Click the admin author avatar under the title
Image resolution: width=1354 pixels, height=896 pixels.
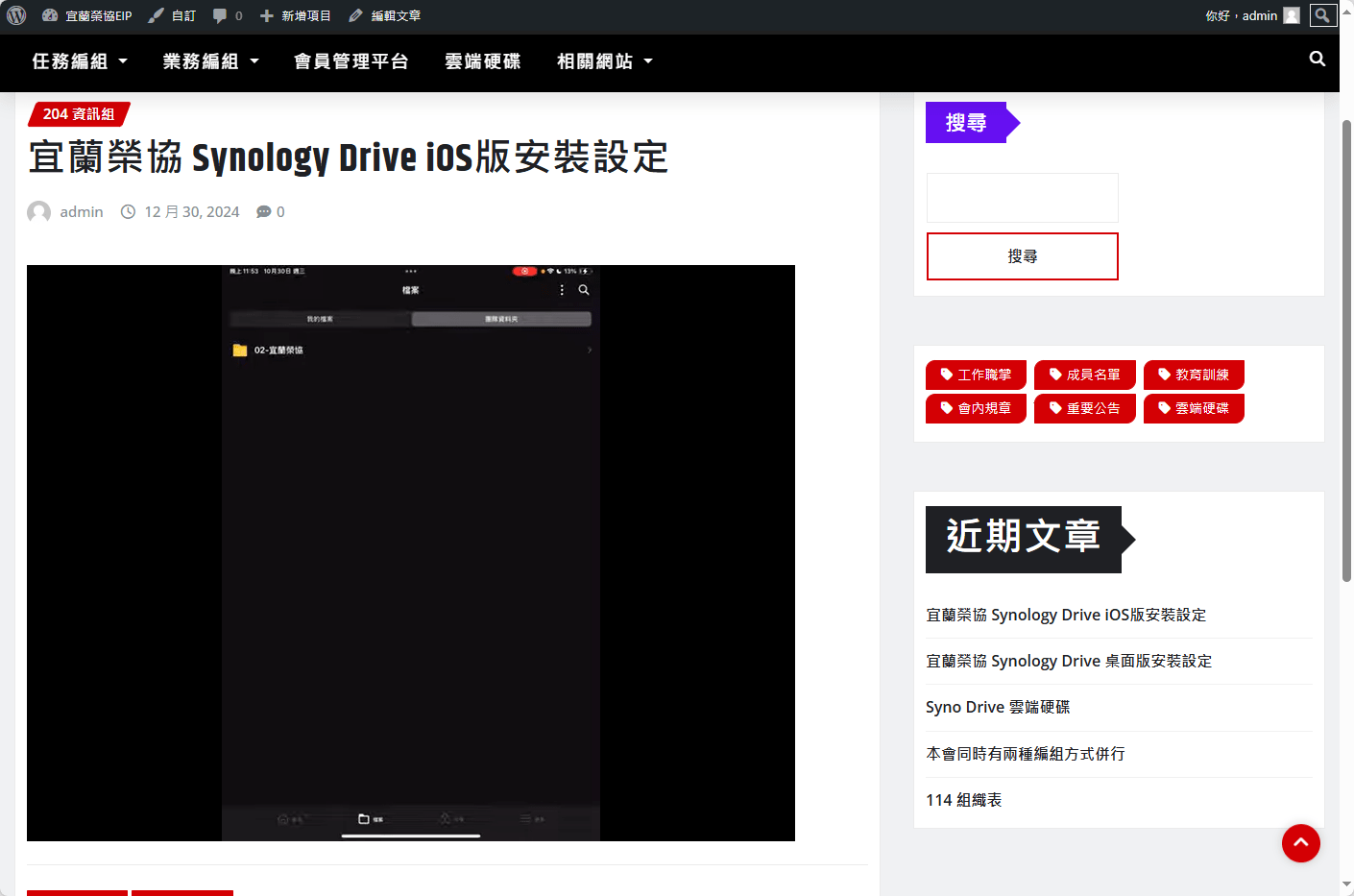(x=39, y=212)
